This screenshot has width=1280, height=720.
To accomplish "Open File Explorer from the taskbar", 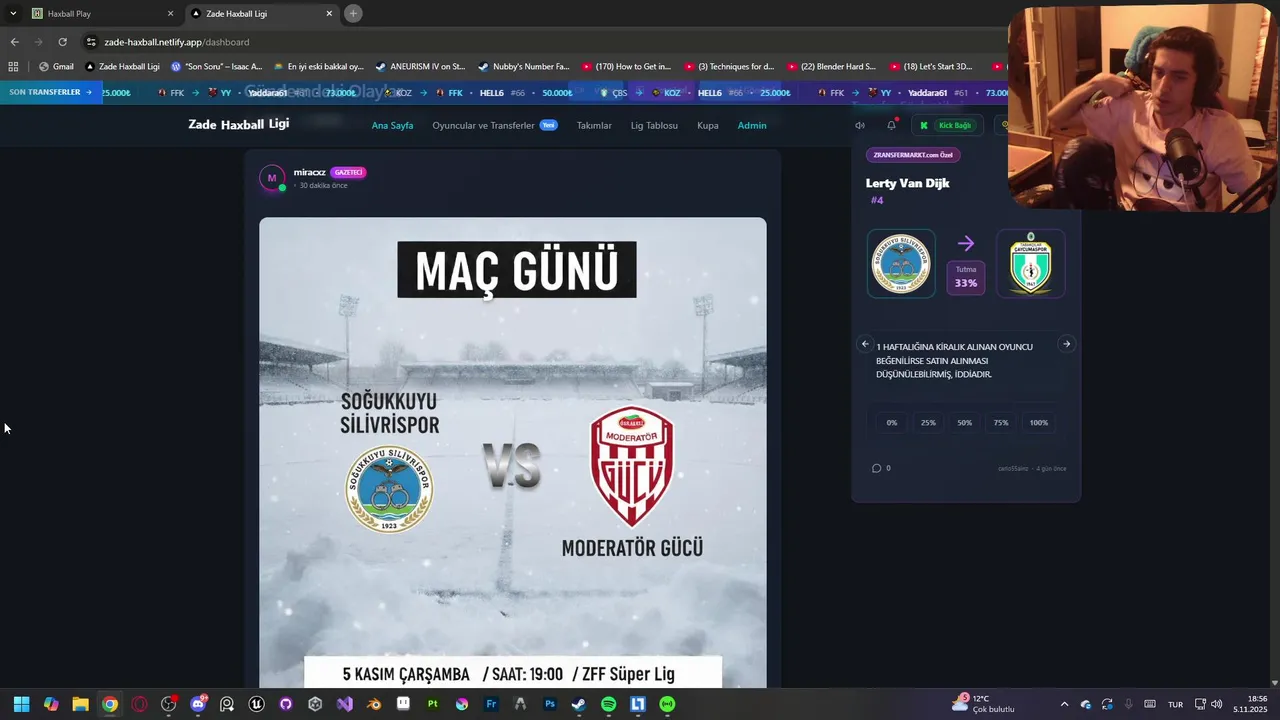I will click(x=80, y=704).
